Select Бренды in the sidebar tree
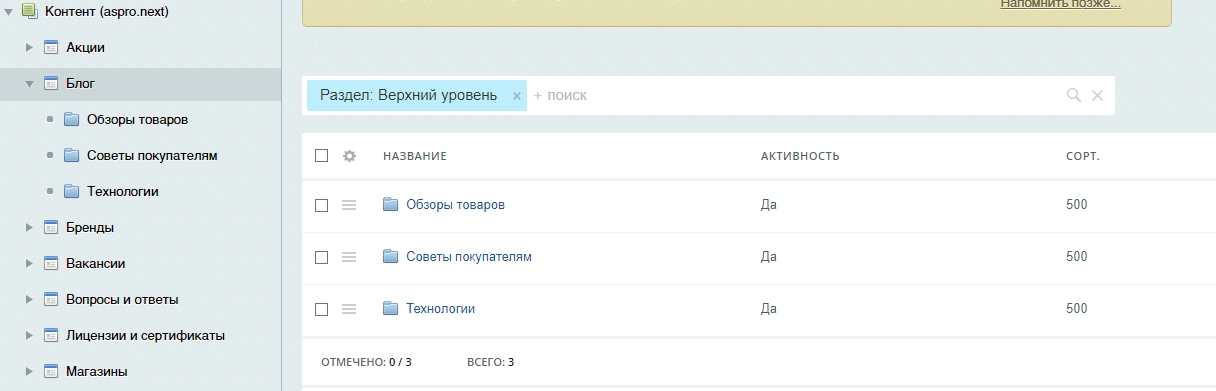Screen dimensions: 1216x391 (90, 227)
